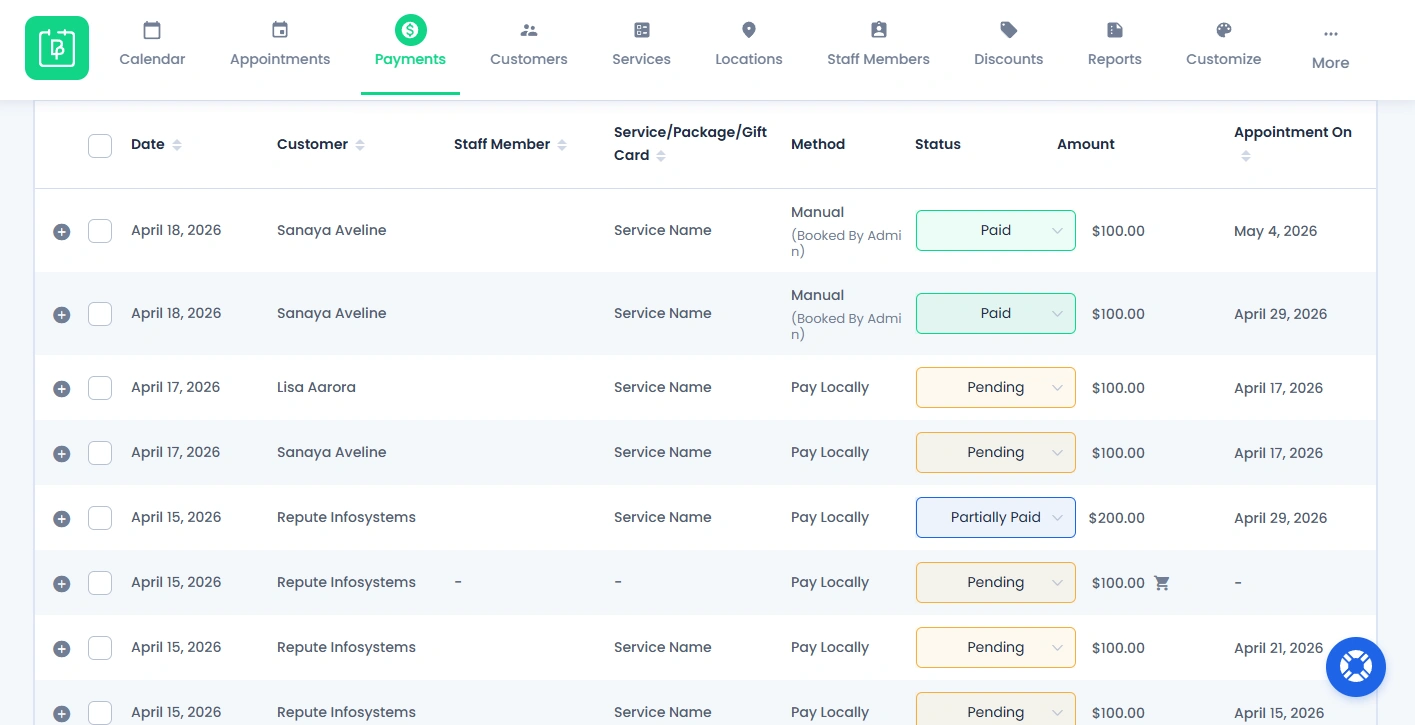Check the Partially Paid row checkbox
Viewport: 1415px width, 725px height.
(x=100, y=518)
